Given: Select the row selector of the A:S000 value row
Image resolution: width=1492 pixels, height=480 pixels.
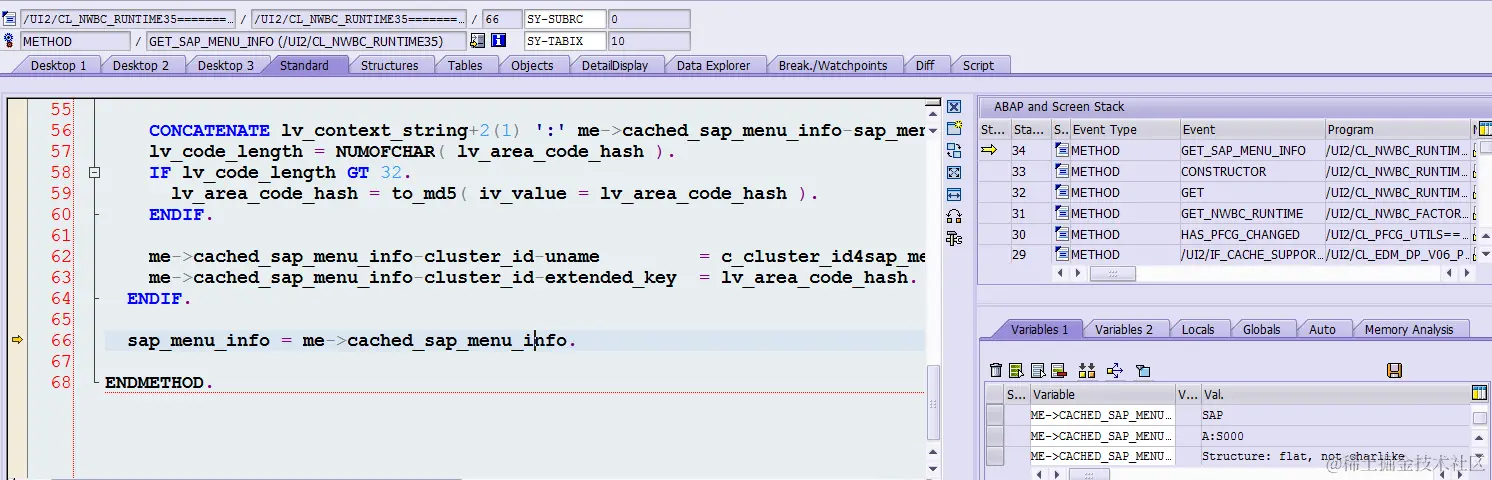Looking at the screenshot, I should coord(995,436).
